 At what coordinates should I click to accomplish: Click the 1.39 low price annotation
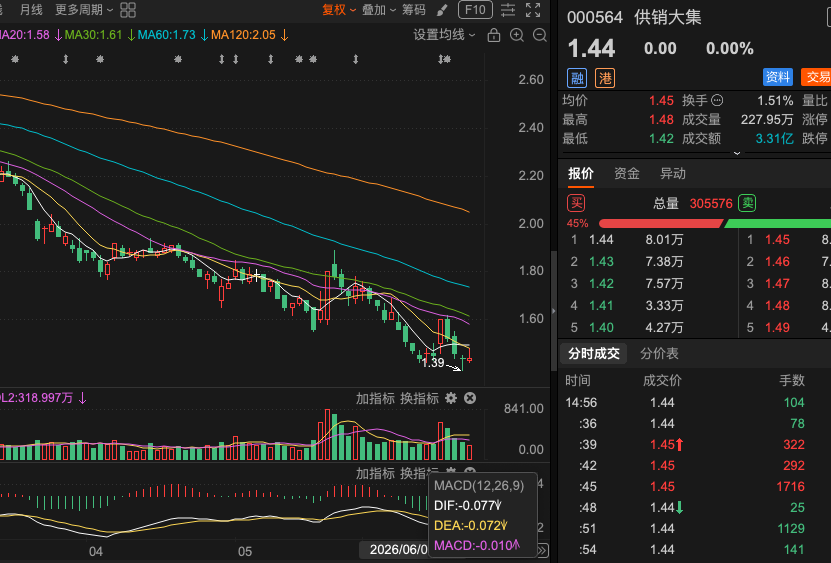point(433,363)
